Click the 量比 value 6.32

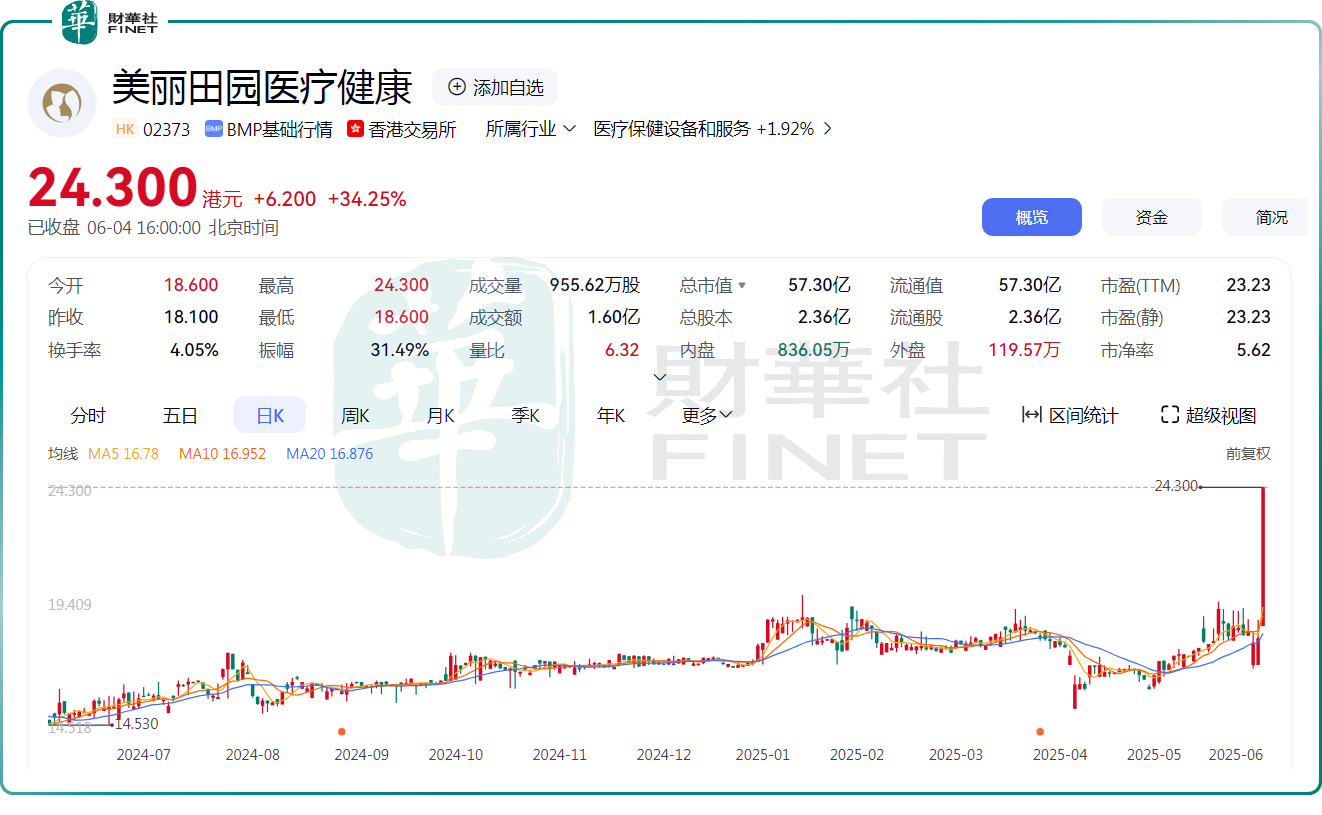pos(622,350)
